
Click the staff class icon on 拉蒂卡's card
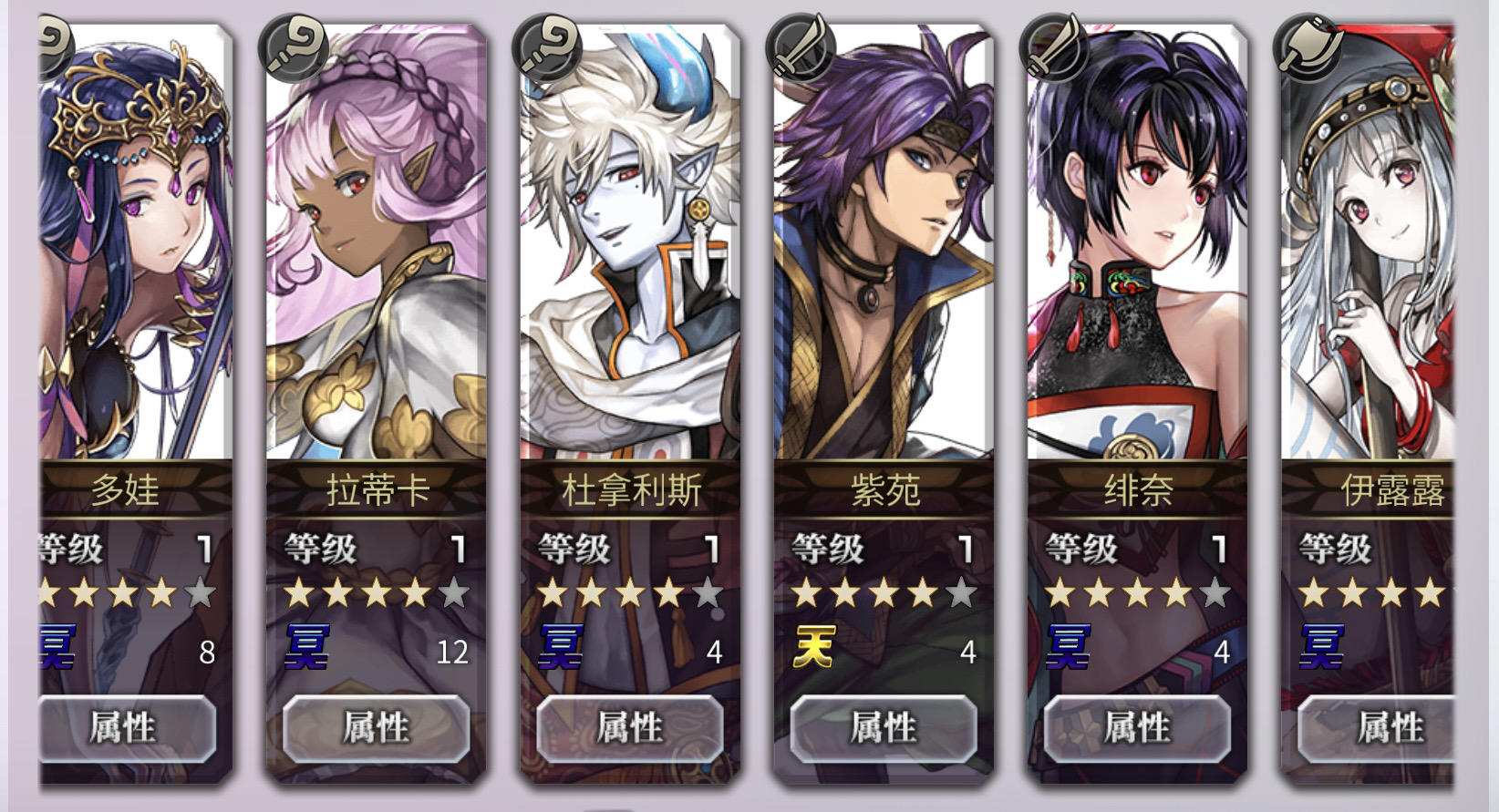click(294, 48)
